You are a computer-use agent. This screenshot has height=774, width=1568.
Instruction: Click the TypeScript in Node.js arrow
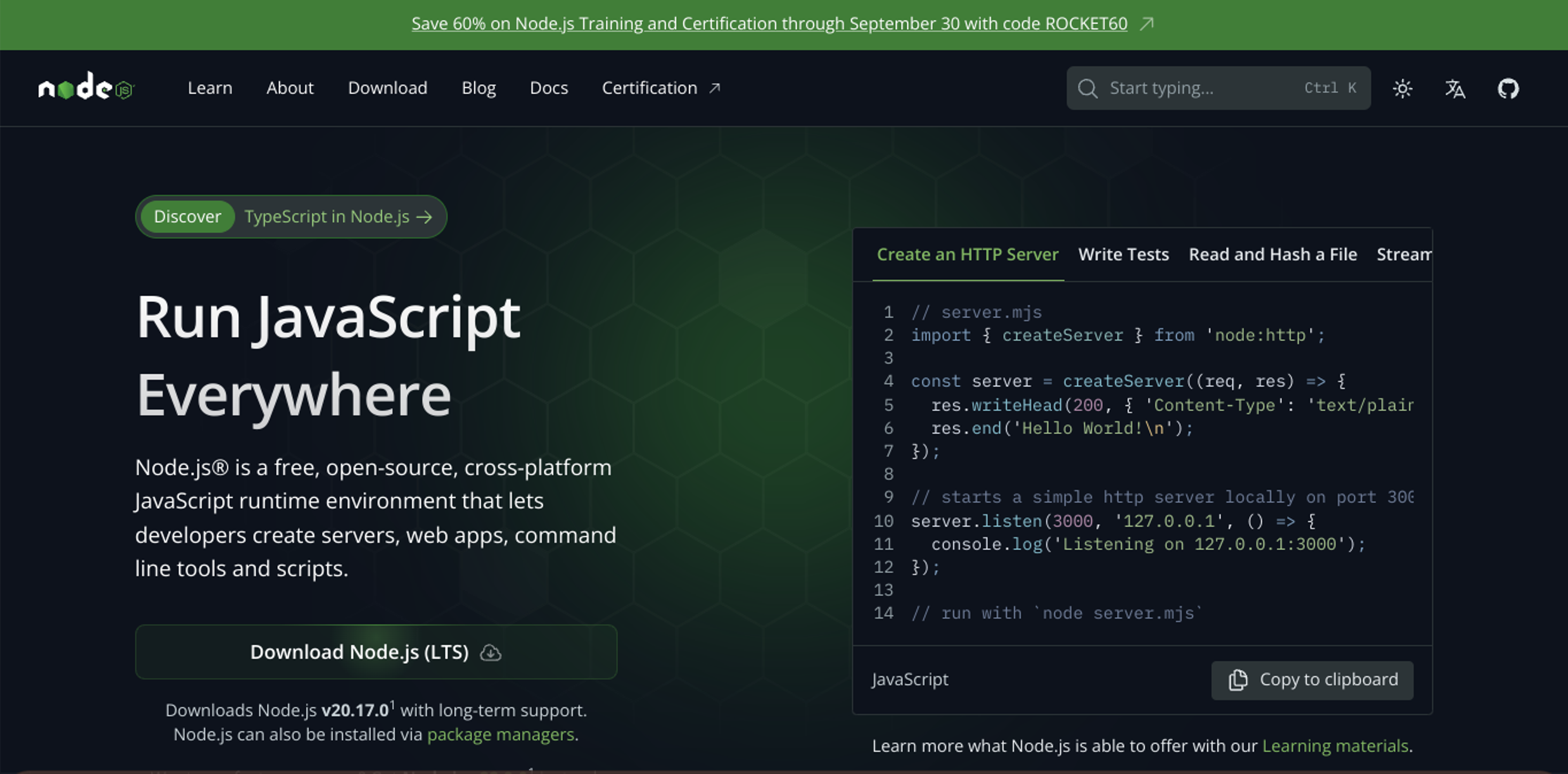click(x=424, y=217)
